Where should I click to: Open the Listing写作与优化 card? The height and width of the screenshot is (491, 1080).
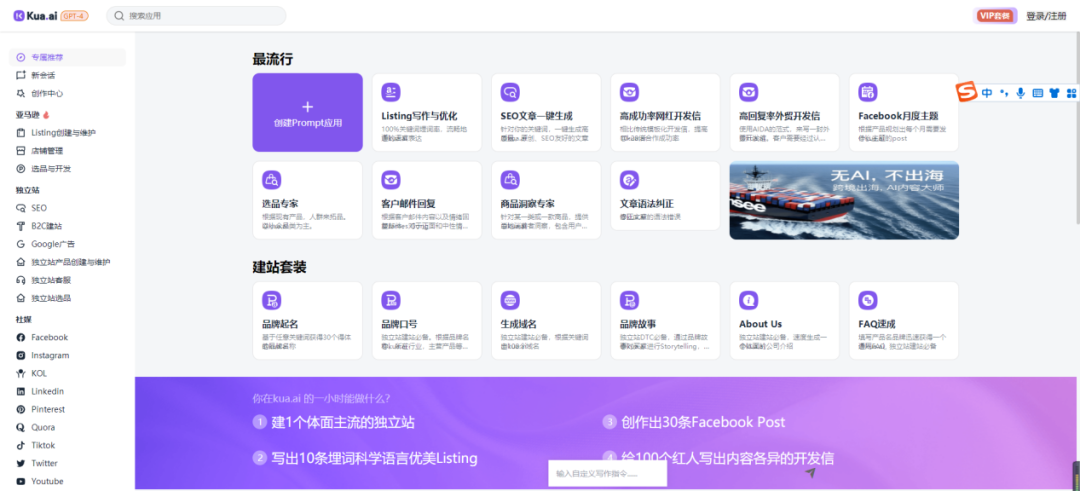tap(426, 112)
